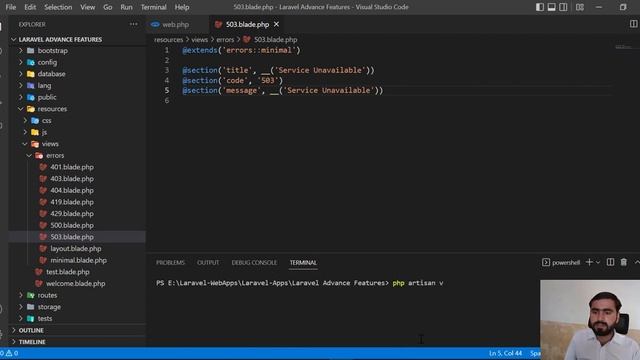
Task: Open Customize Layout icon
Action: pos(580,7)
